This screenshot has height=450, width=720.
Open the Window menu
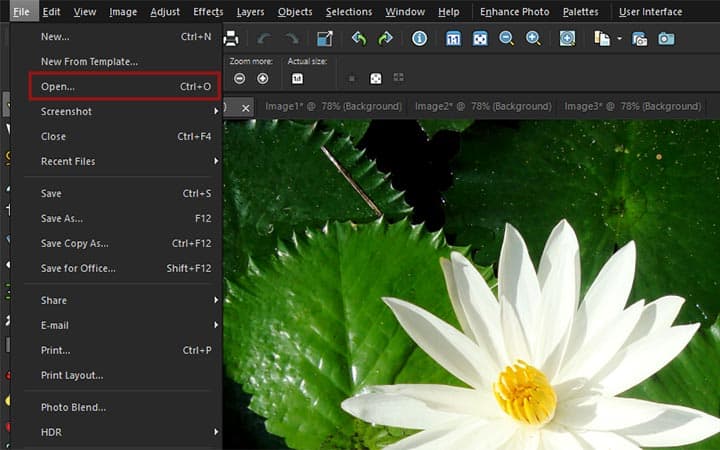[405, 11]
